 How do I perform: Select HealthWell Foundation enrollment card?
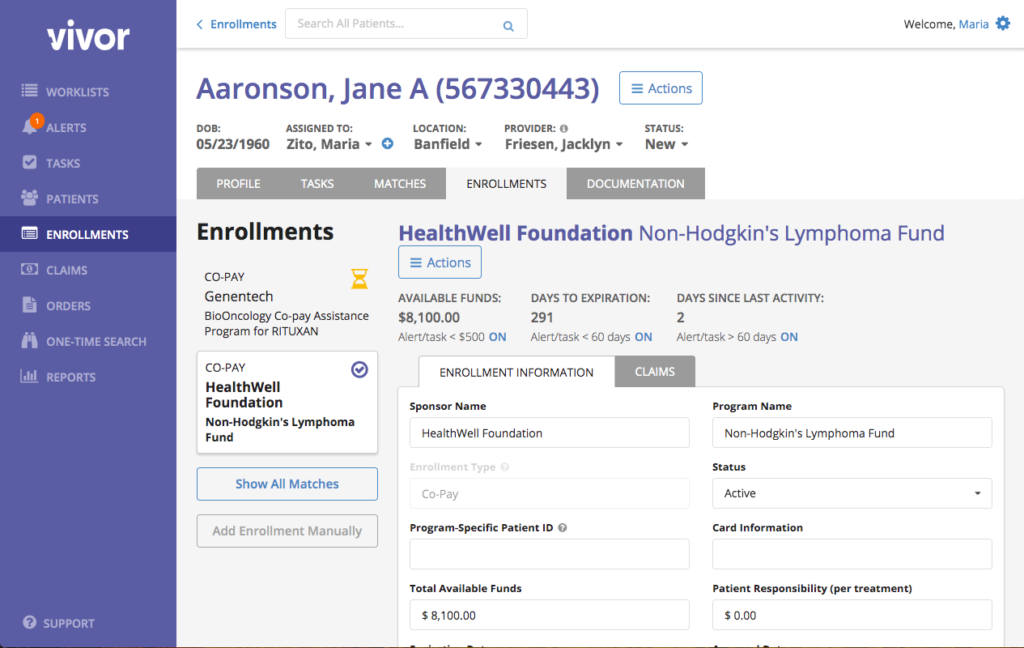click(x=287, y=402)
